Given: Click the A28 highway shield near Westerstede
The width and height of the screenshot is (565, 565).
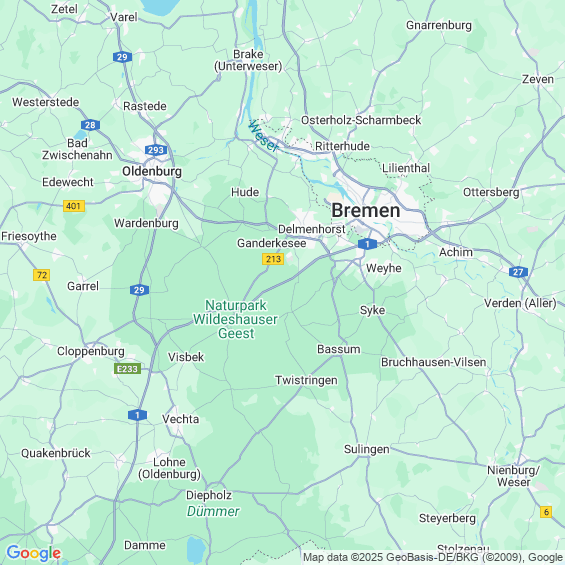Looking at the screenshot, I should tap(90, 125).
